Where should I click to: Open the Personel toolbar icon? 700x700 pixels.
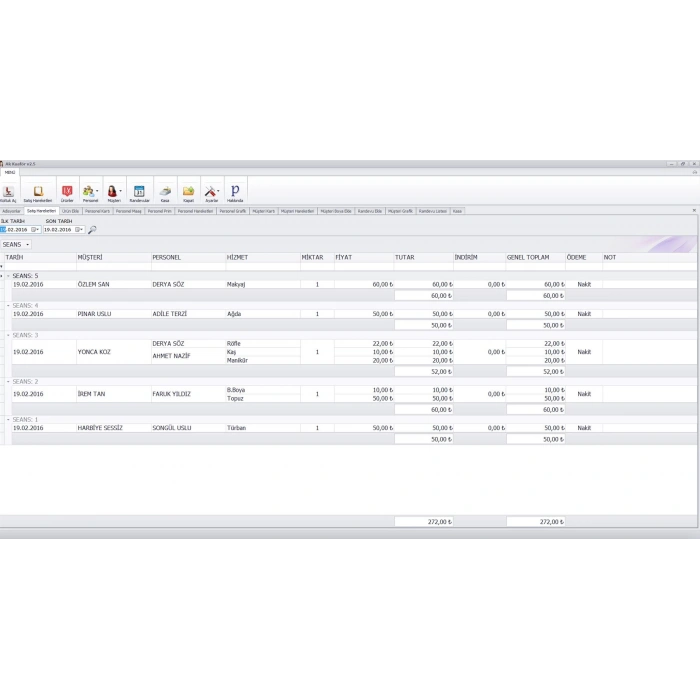89,192
